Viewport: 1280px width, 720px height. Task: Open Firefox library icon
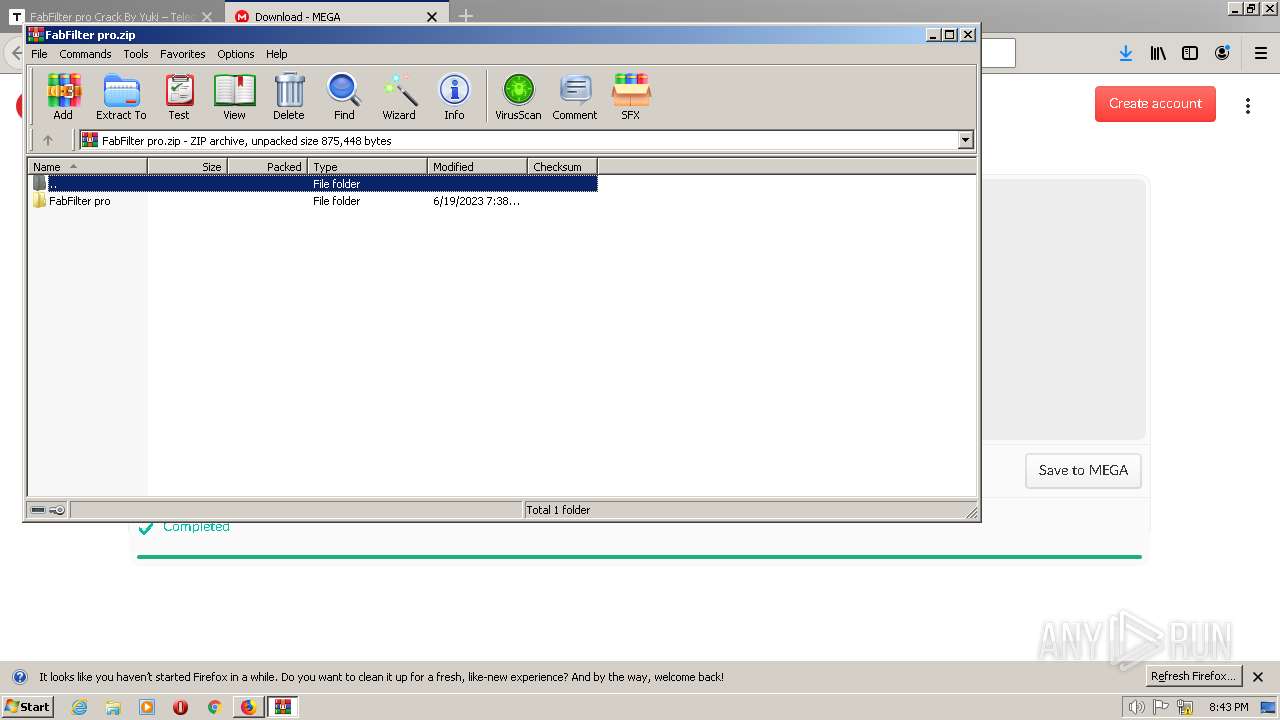[1158, 53]
